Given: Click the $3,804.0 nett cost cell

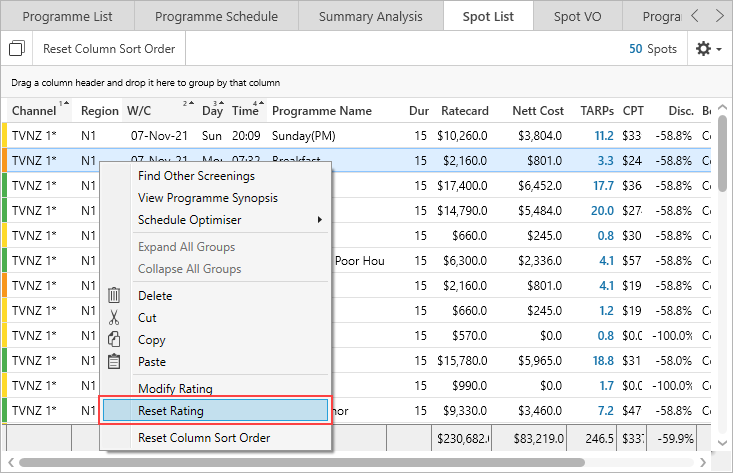Looking at the screenshot, I should coord(540,136).
